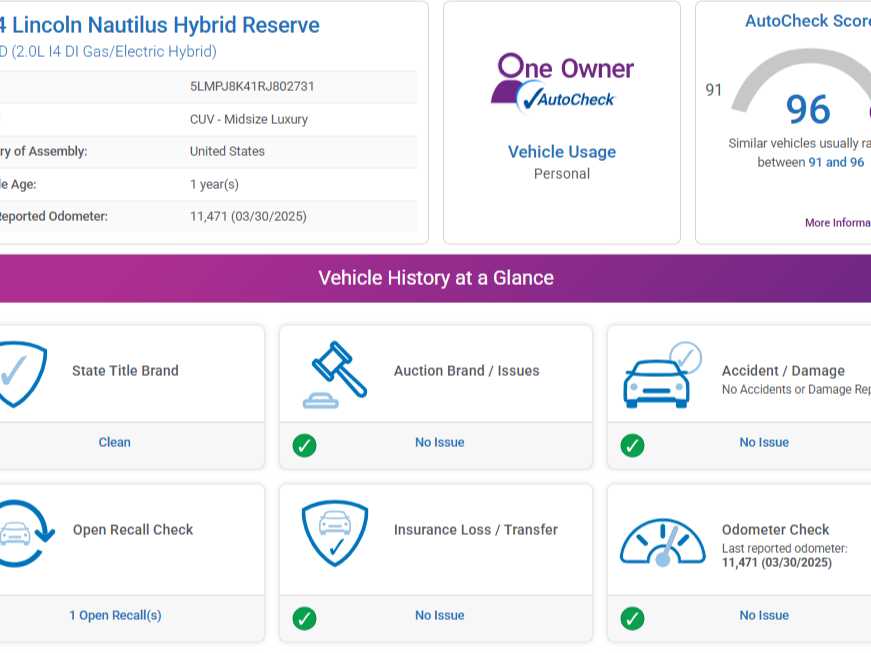Screen dimensions: 871x653
Task: Click the Odometer Check gauge icon
Action: click(x=663, y=542)
